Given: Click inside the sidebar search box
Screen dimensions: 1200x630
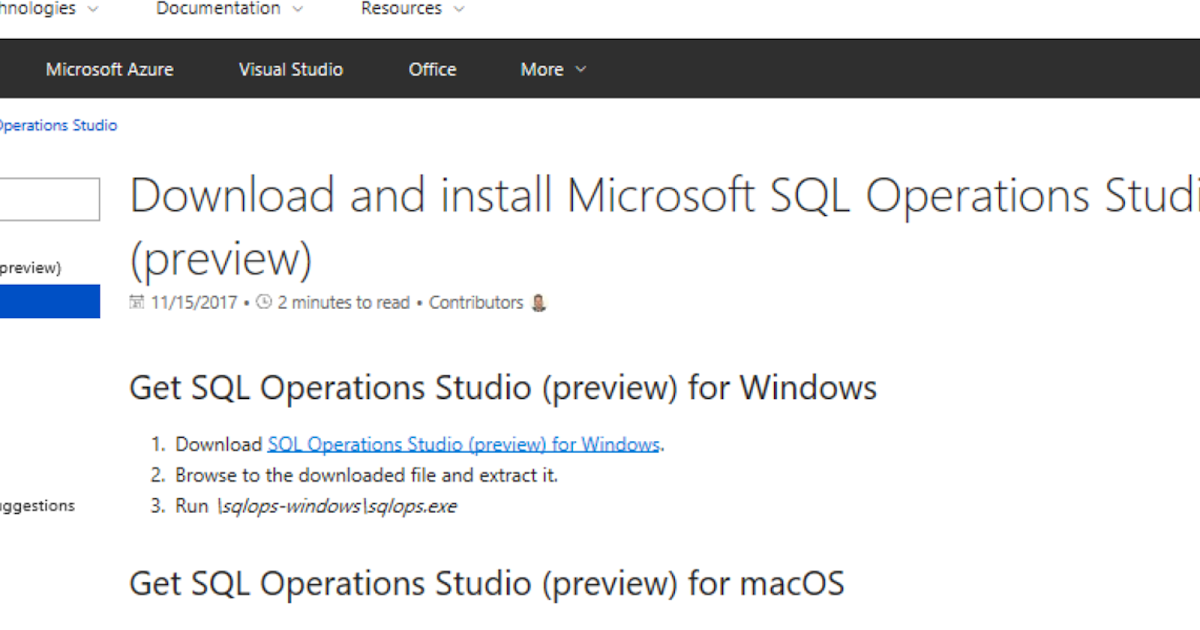Looking at the screenshot, I should point(50,199).
